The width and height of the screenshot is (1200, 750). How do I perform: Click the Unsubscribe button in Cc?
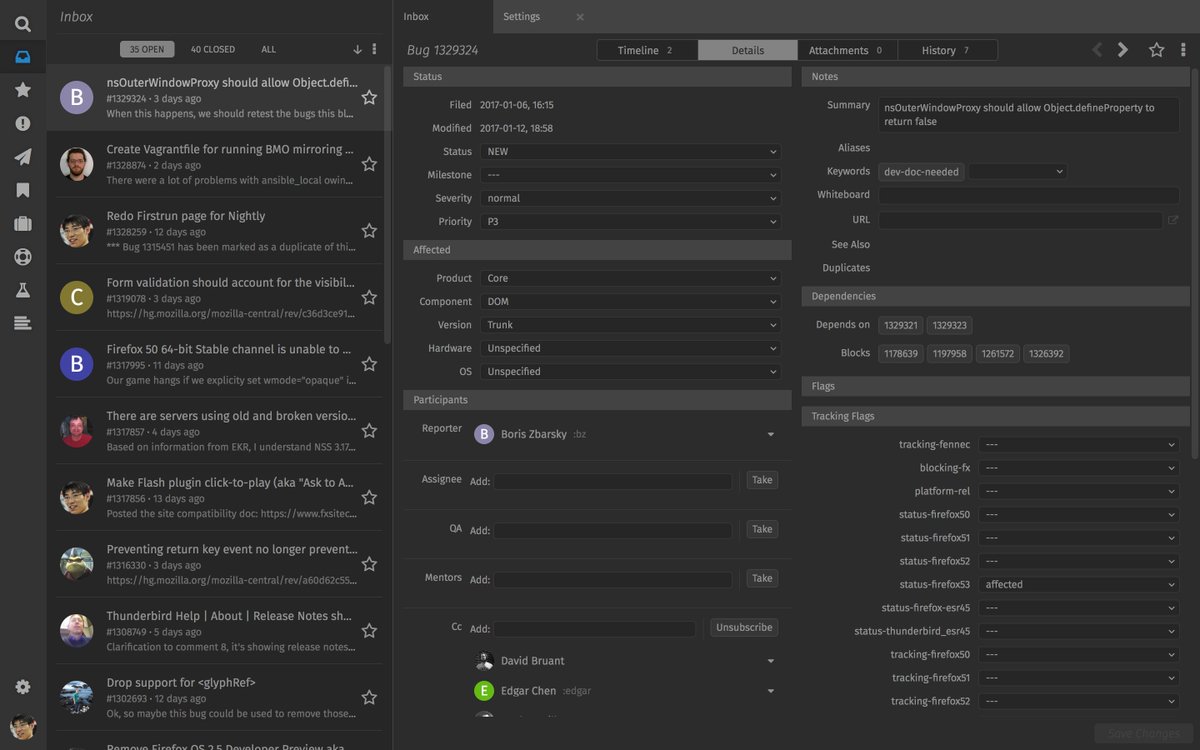(744, 627)
